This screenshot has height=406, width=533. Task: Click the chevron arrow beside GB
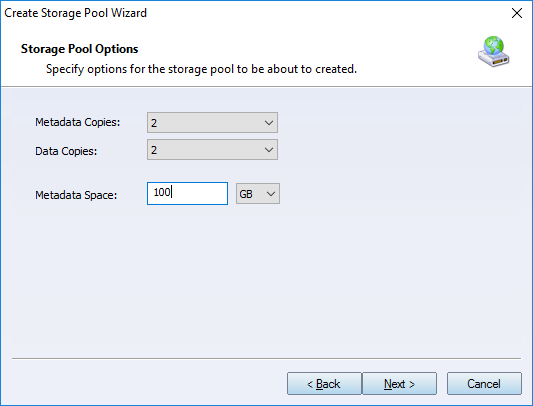pos(271,194)
